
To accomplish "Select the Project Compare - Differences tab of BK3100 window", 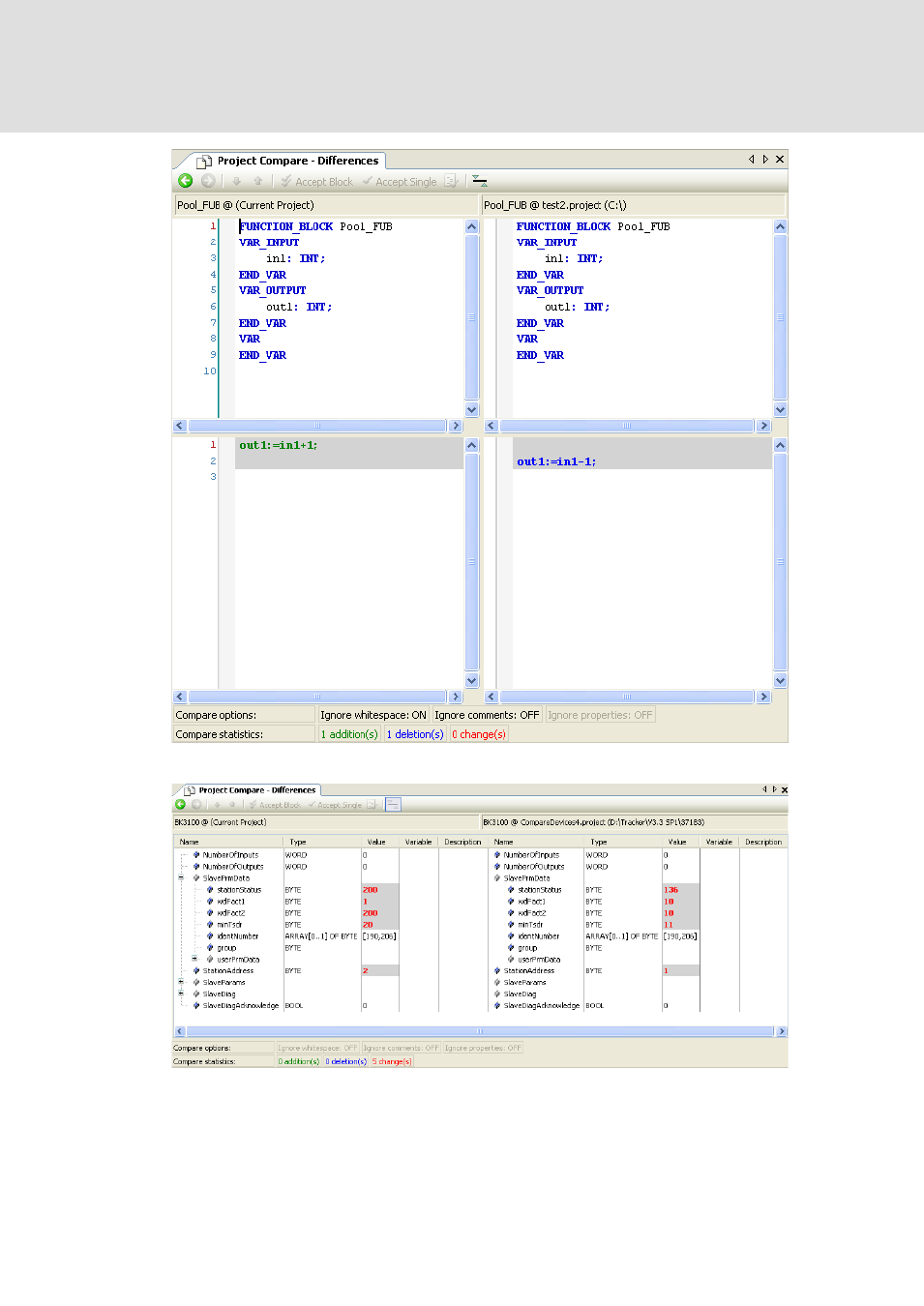I will [x=252, y=790].
